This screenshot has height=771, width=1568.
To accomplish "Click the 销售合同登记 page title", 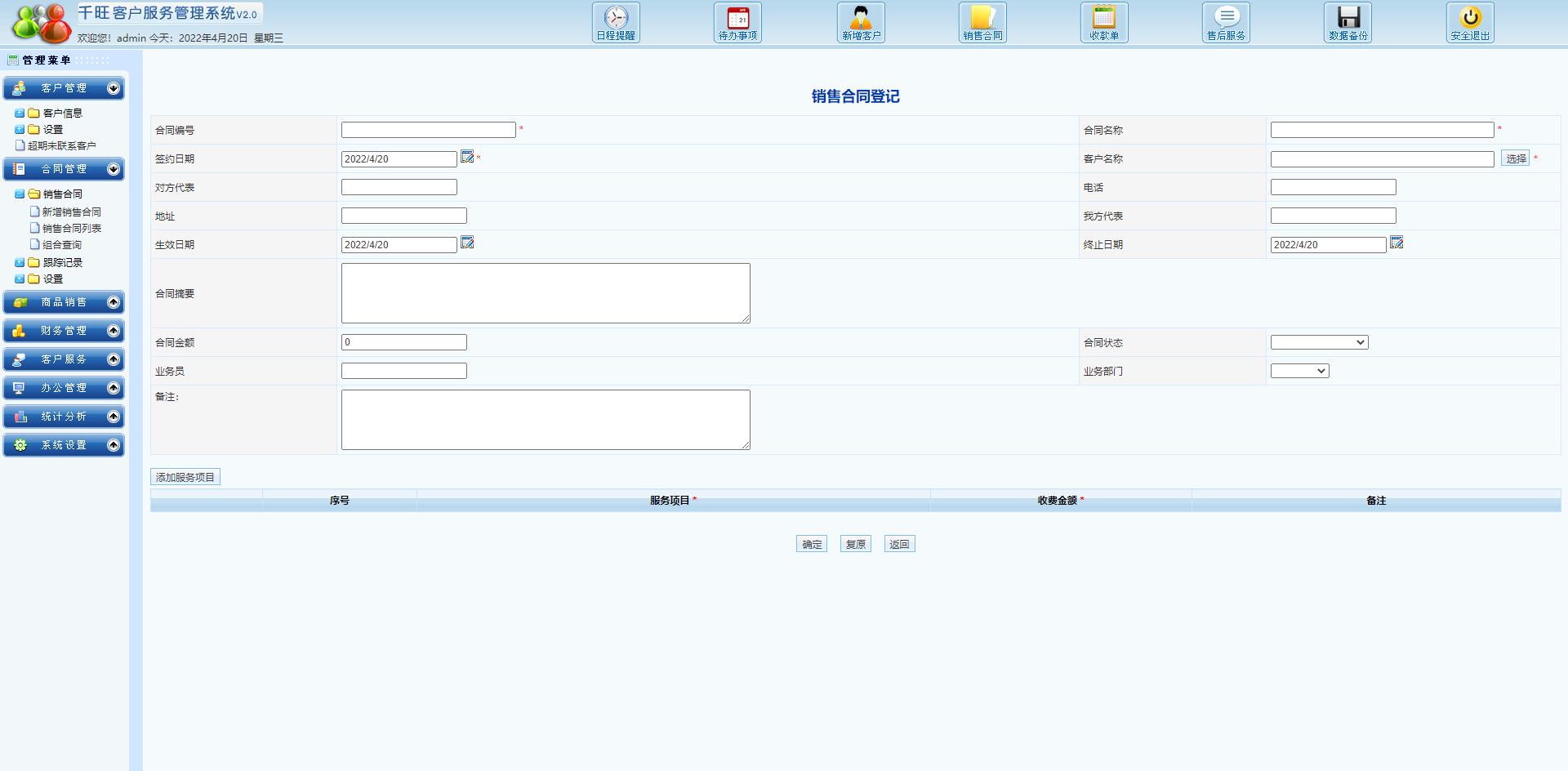I will coord(856,96).
